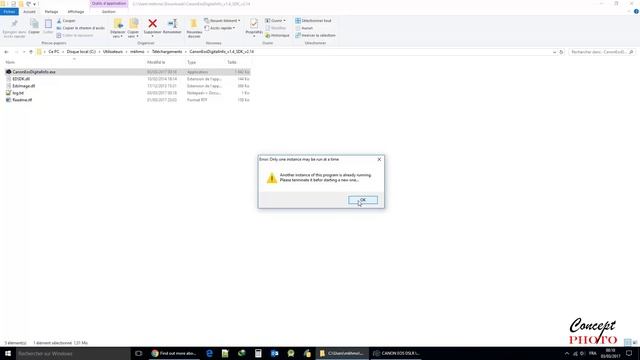This screenshot has width=640, height=360.
Task: Switch to the Chrome taskbar window
Action: click(x=174, y=353)
